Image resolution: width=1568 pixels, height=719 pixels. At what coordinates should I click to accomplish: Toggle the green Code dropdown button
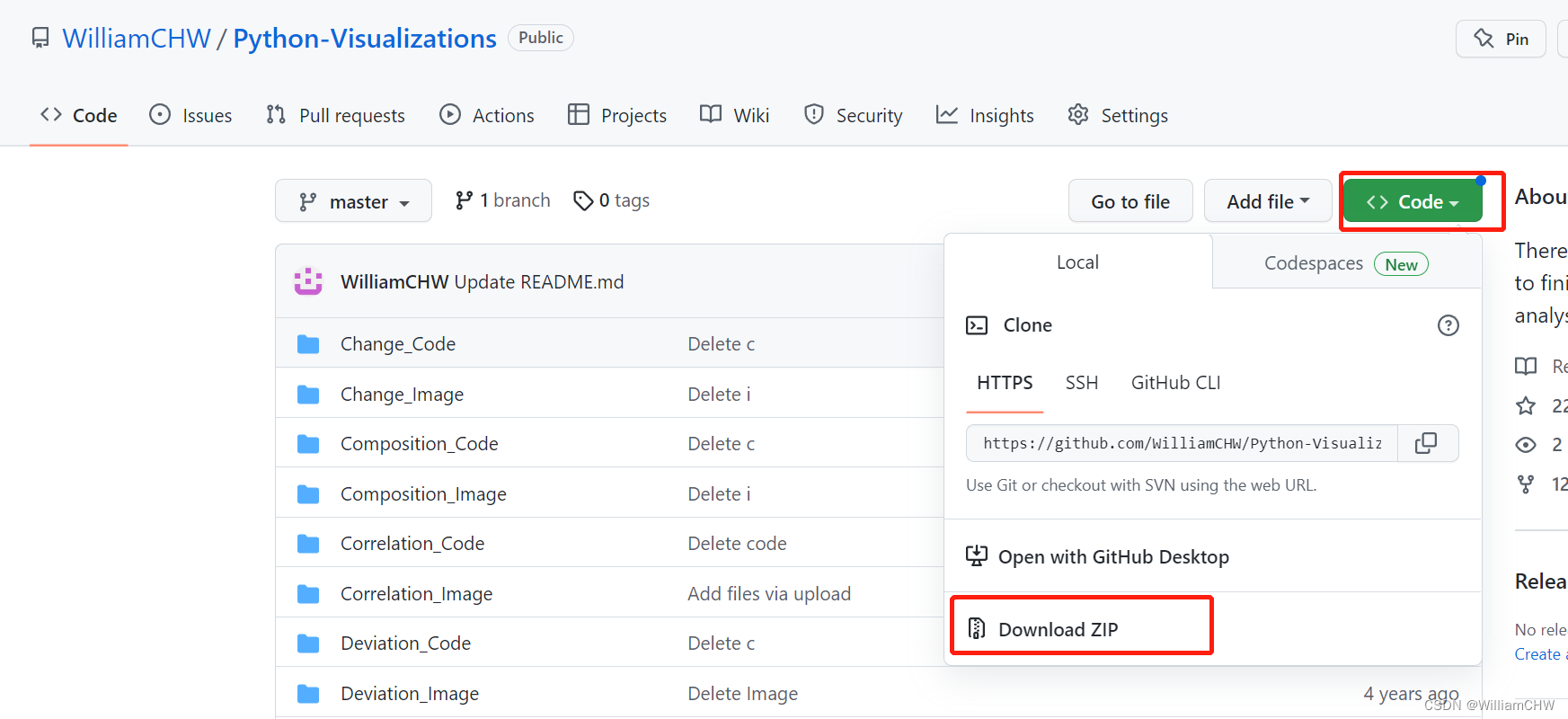1412,202
